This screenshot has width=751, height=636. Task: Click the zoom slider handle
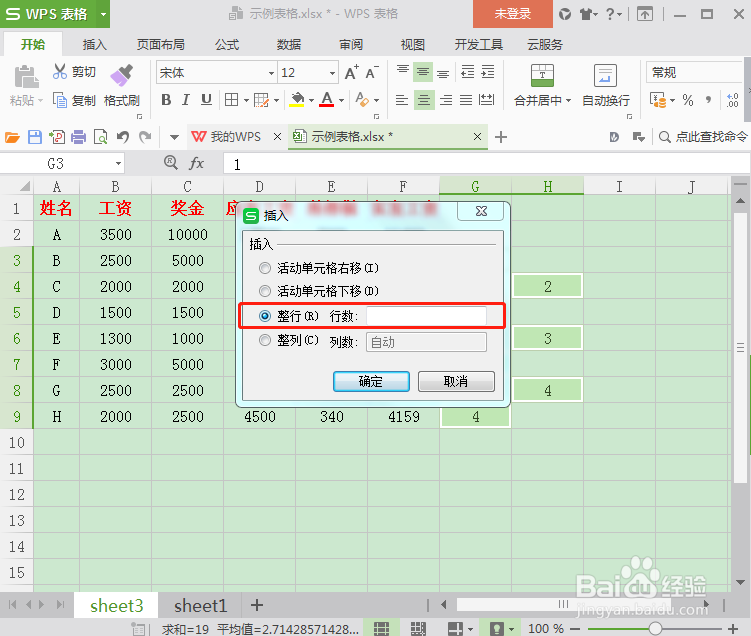point(655,628)
